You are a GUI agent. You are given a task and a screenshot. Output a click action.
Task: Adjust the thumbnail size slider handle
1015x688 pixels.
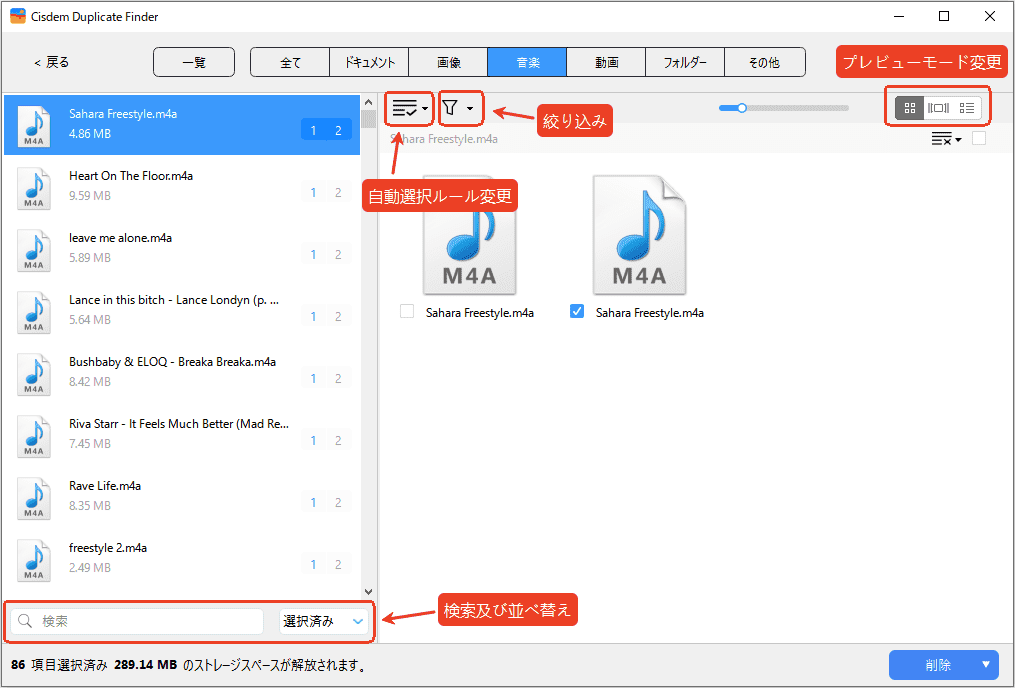742,108
